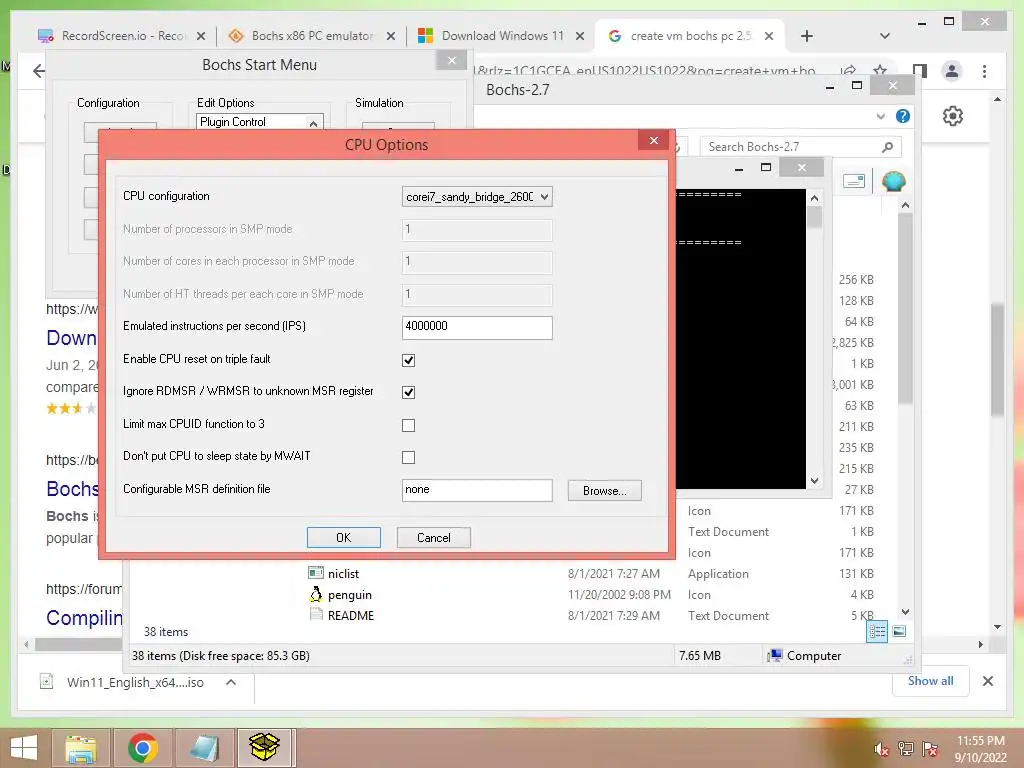Go back in Chrome browser
1024x768 pixels.
coord(39,71)
